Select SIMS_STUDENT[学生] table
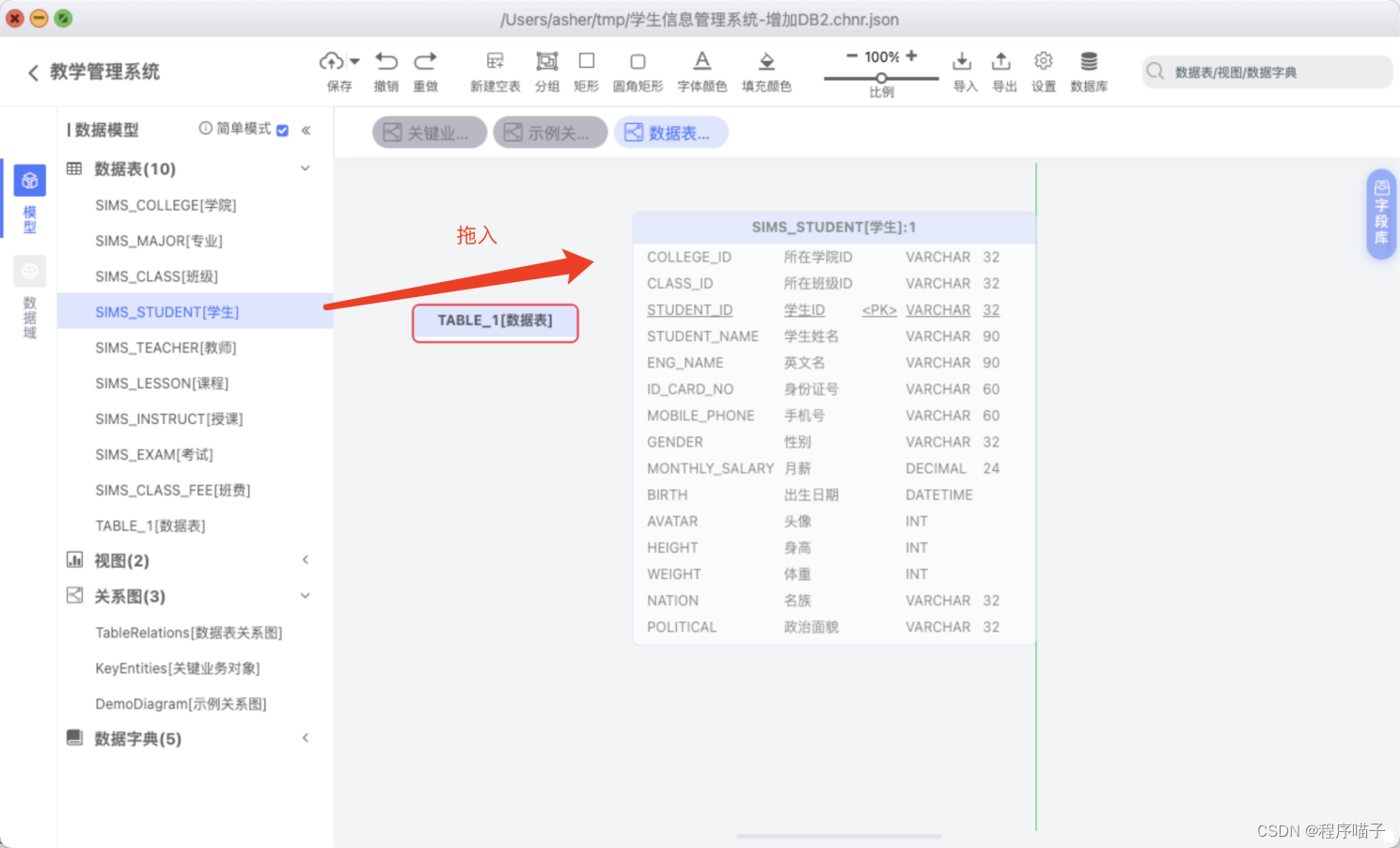Screen dimensions: 1400x848 click(195, 311)
